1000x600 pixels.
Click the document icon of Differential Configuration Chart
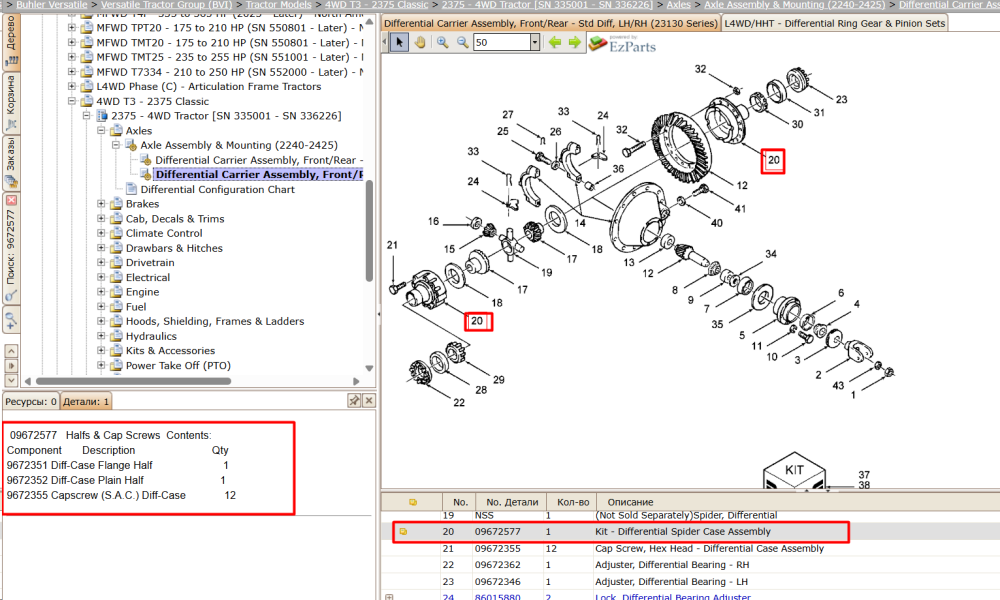[131, 189]
